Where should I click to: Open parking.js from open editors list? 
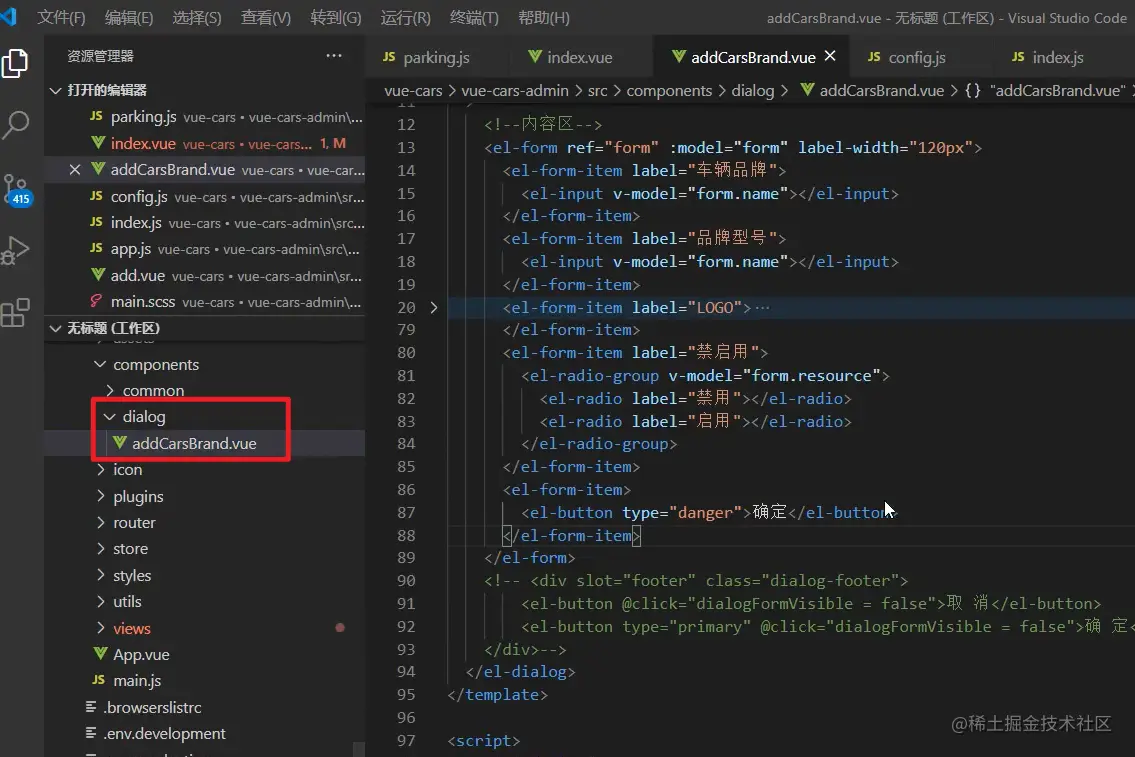point(206,117)
